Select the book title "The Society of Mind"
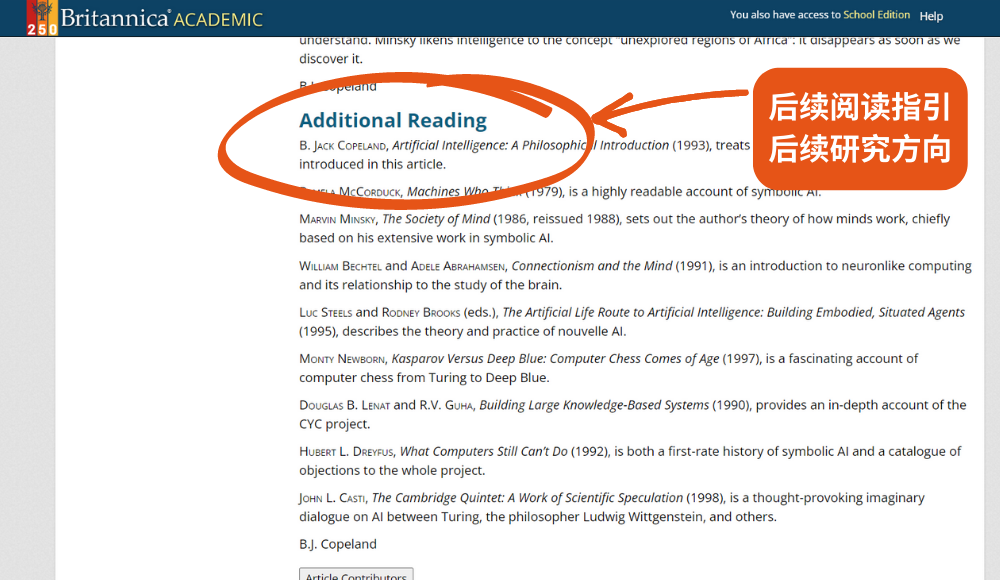The height and width of the screenshot is (580, 1000). tap(436, 219)
